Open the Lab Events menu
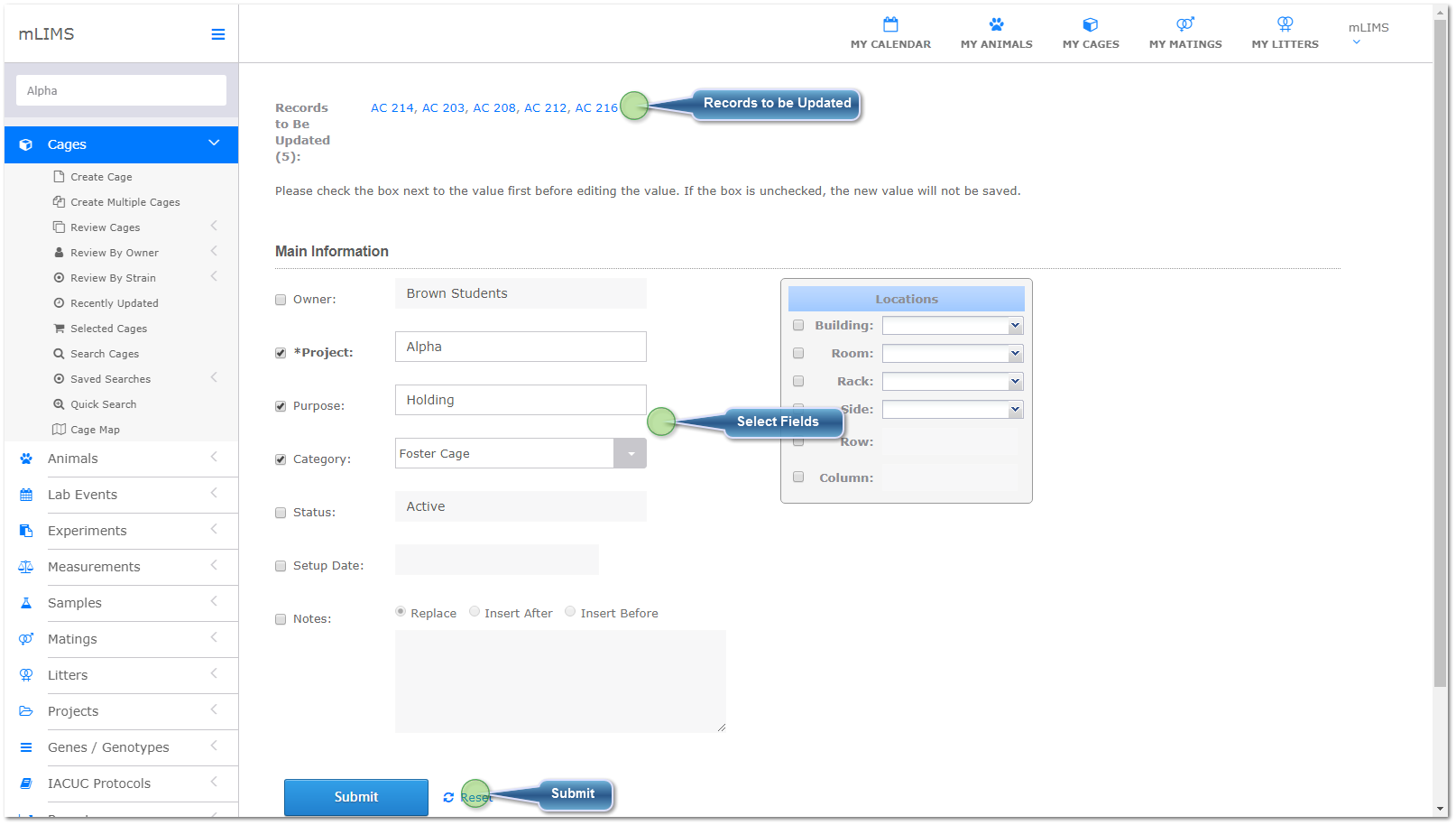This screenshot has width=1456, height=825. tap(121, 495)
